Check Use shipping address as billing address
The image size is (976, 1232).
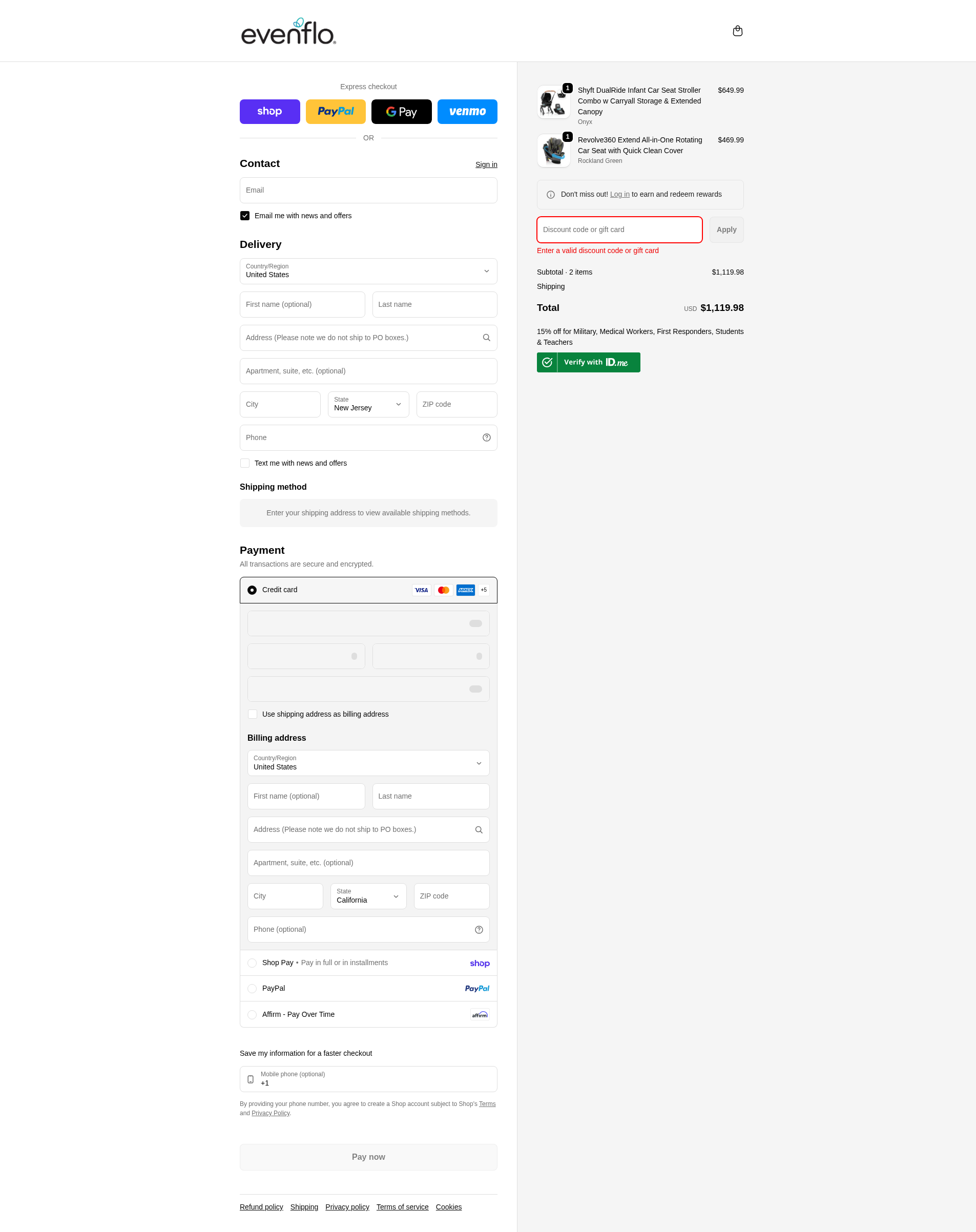(252, 714)
